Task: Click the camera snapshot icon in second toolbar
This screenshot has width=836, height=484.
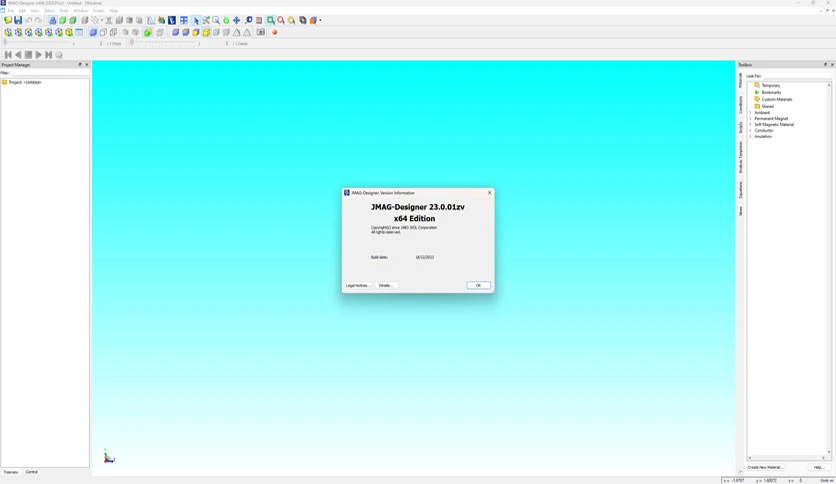Action: [x=261, y=33]
